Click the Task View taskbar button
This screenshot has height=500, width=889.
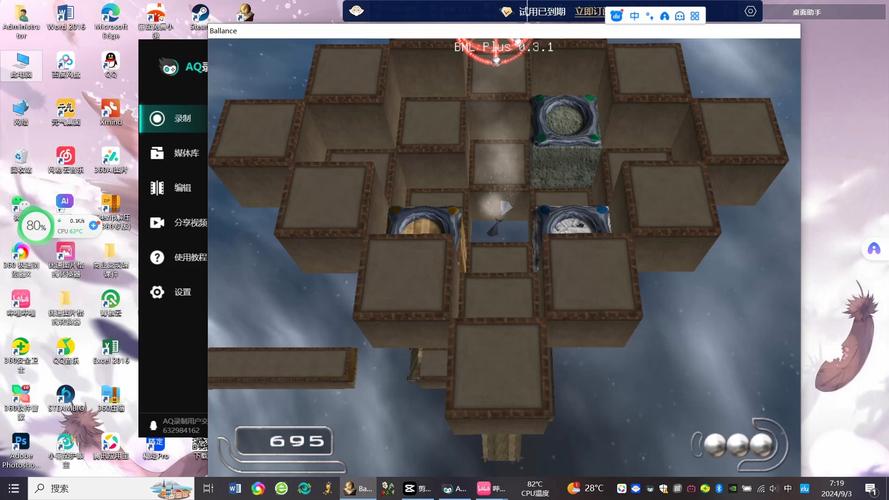(x=208, y=488)
